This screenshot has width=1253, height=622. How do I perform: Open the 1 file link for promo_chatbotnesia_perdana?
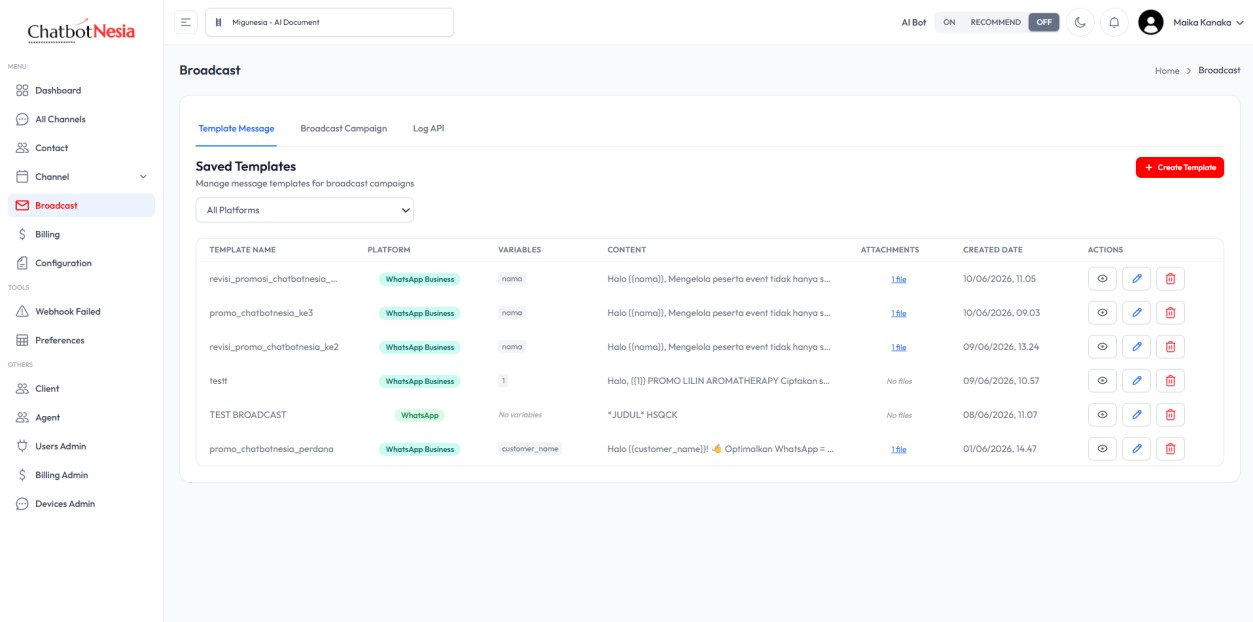click(899, 450)
